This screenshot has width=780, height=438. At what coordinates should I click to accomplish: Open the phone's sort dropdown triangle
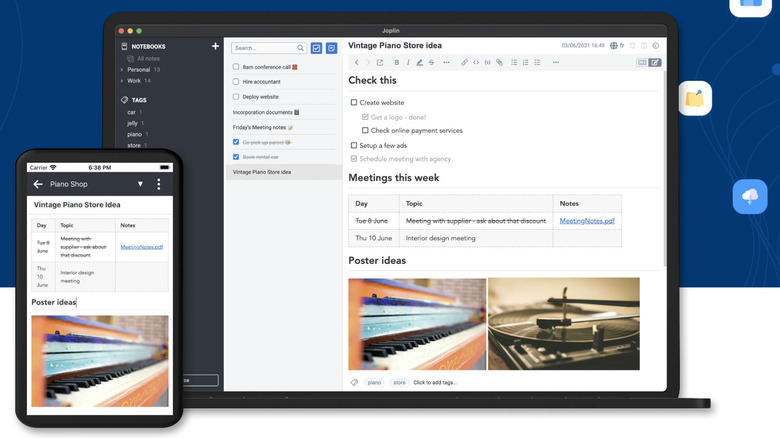(140, 184)
